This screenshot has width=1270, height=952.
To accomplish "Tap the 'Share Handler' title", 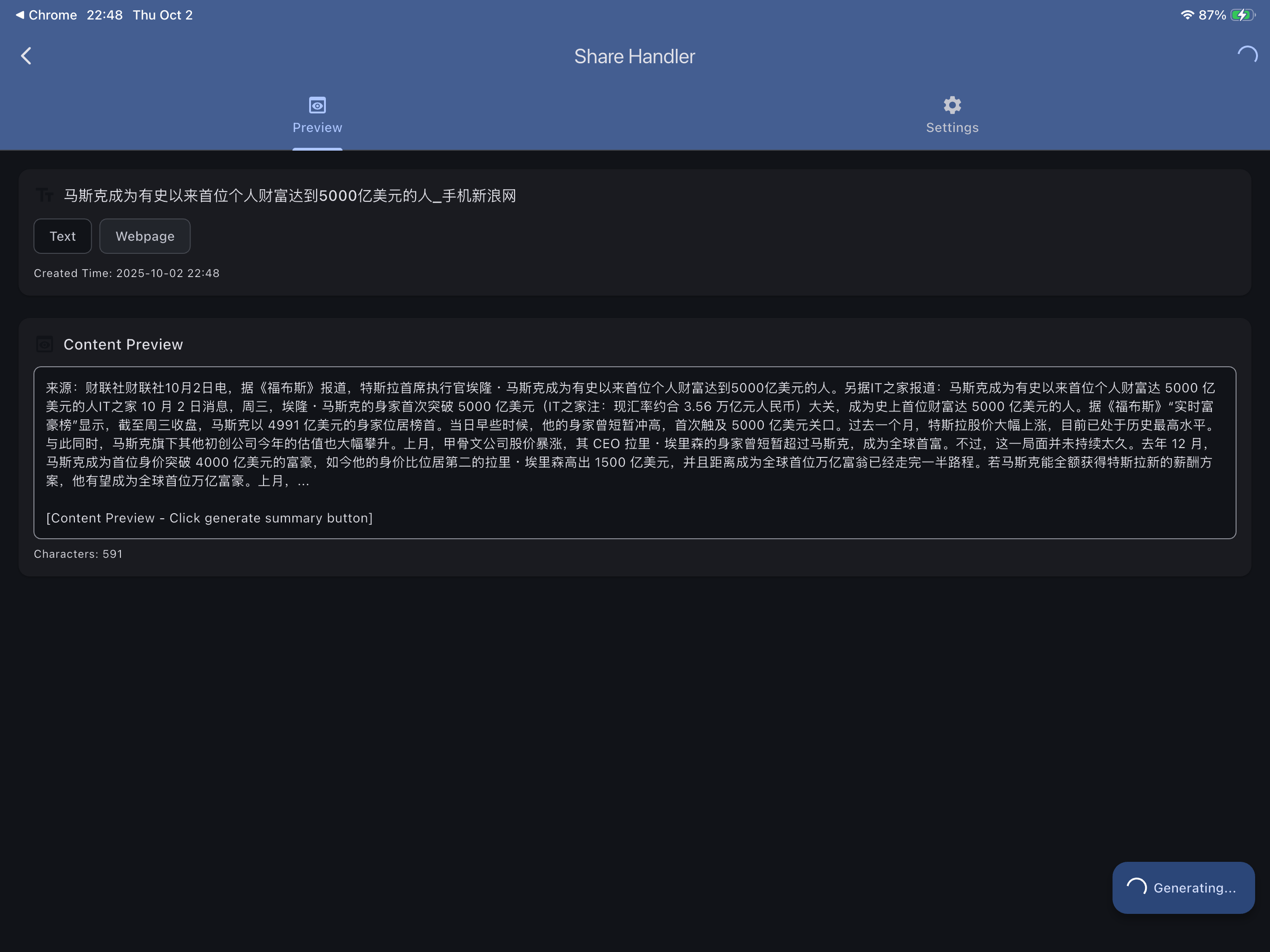I will (635, 56).
